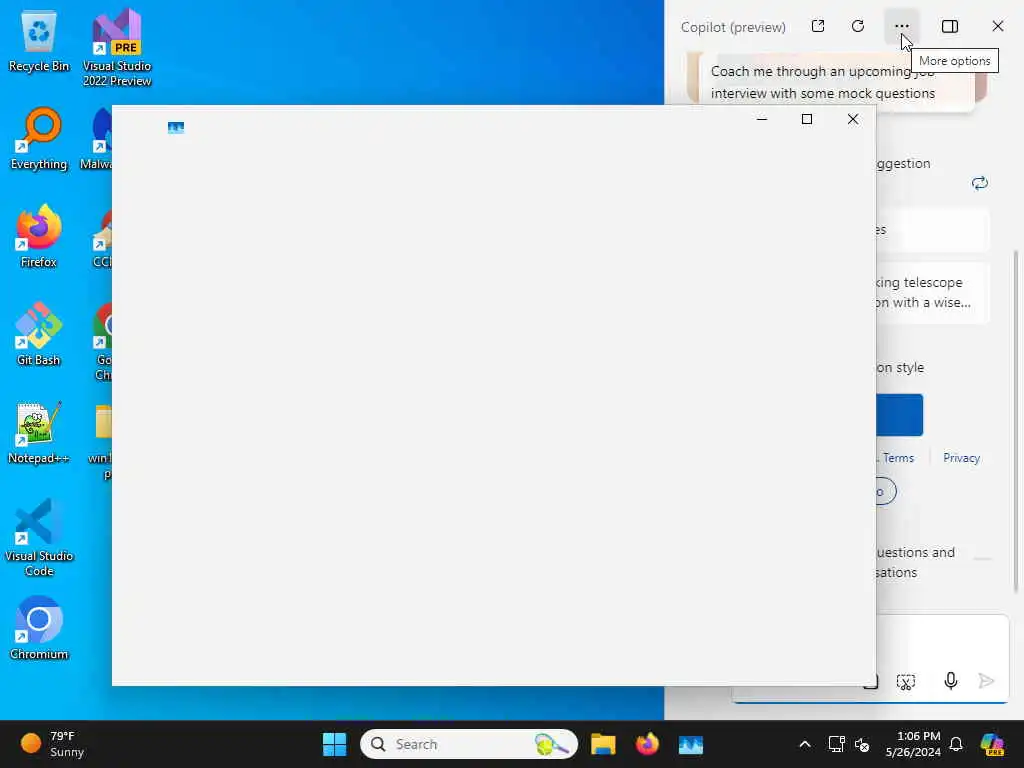Viewport: 1024px width, 768px height.
Task: Toggle Copilot from the taskbar icon
Action: click(992, 744)
